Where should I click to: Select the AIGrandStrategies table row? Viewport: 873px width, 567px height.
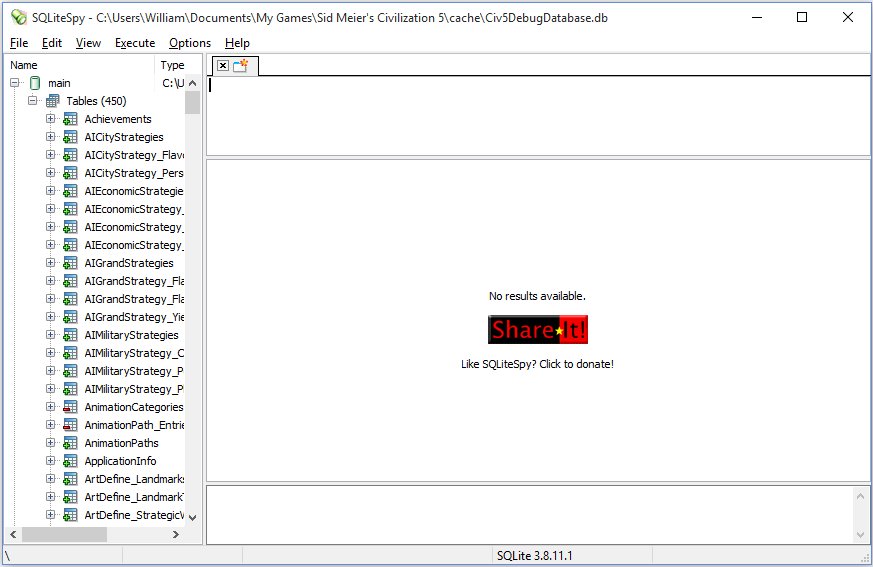click(x=129, y=263)
